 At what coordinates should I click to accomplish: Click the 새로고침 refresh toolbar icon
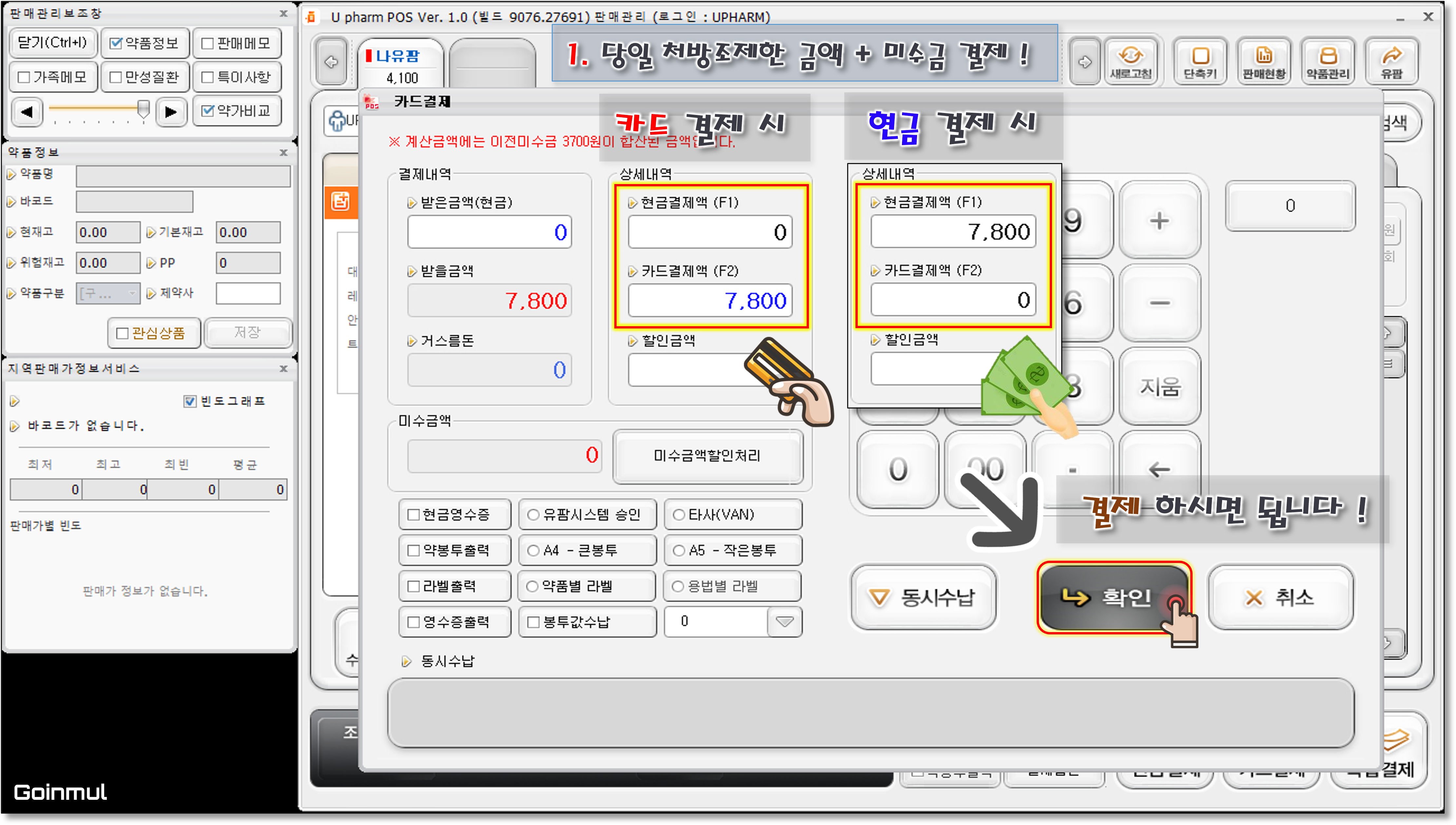(1132, 62)
